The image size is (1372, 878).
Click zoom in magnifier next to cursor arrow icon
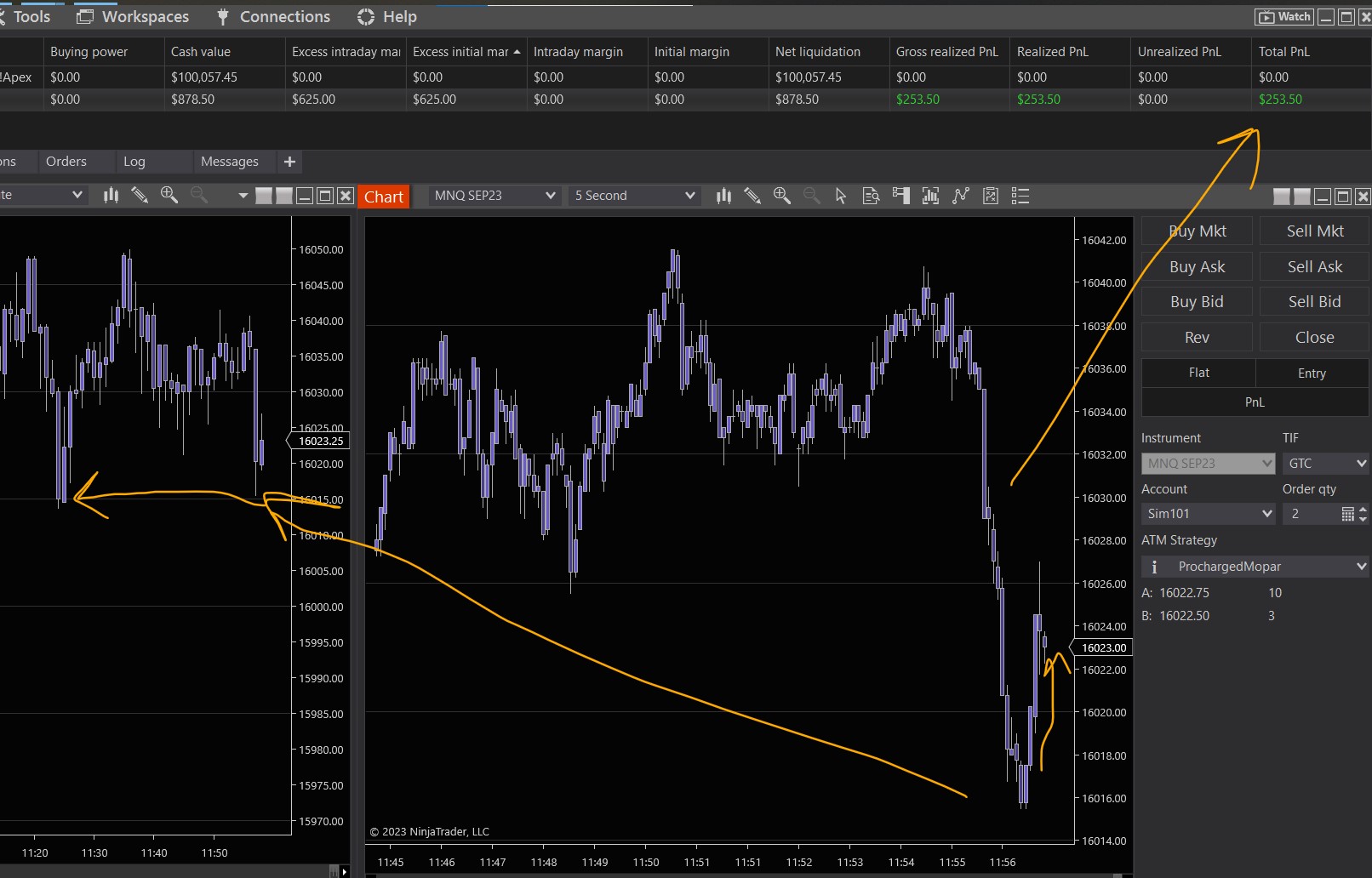coord(782,197)
